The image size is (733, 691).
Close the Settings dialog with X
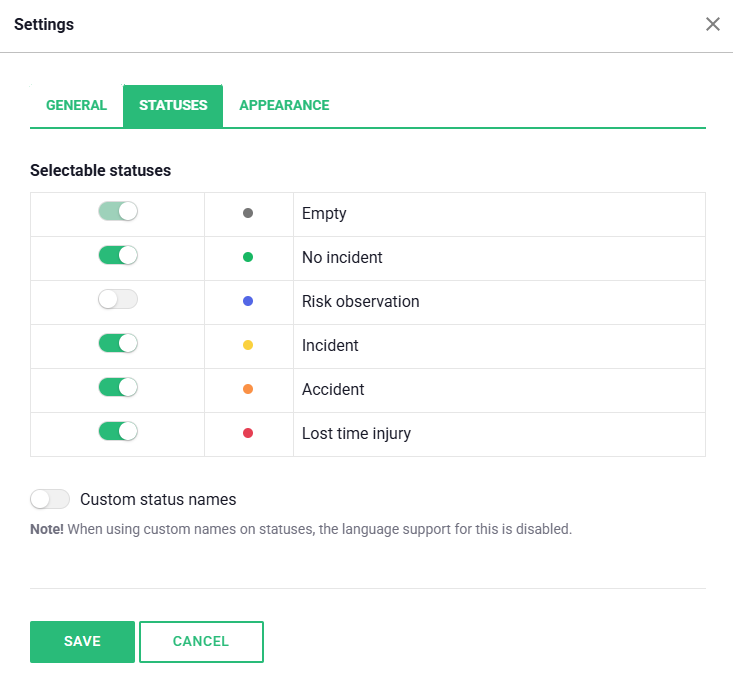(712, 24)
